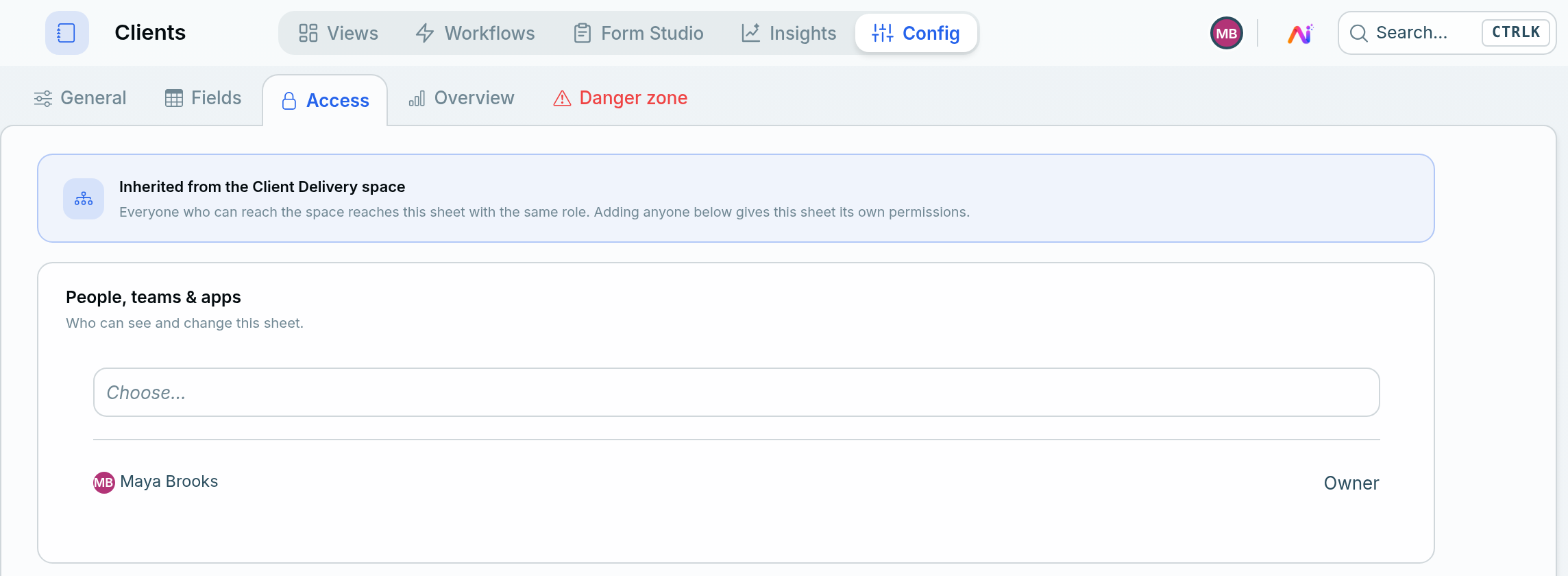Open the Workflows tab
1568x576 pixels.
[x=476, y=33]
